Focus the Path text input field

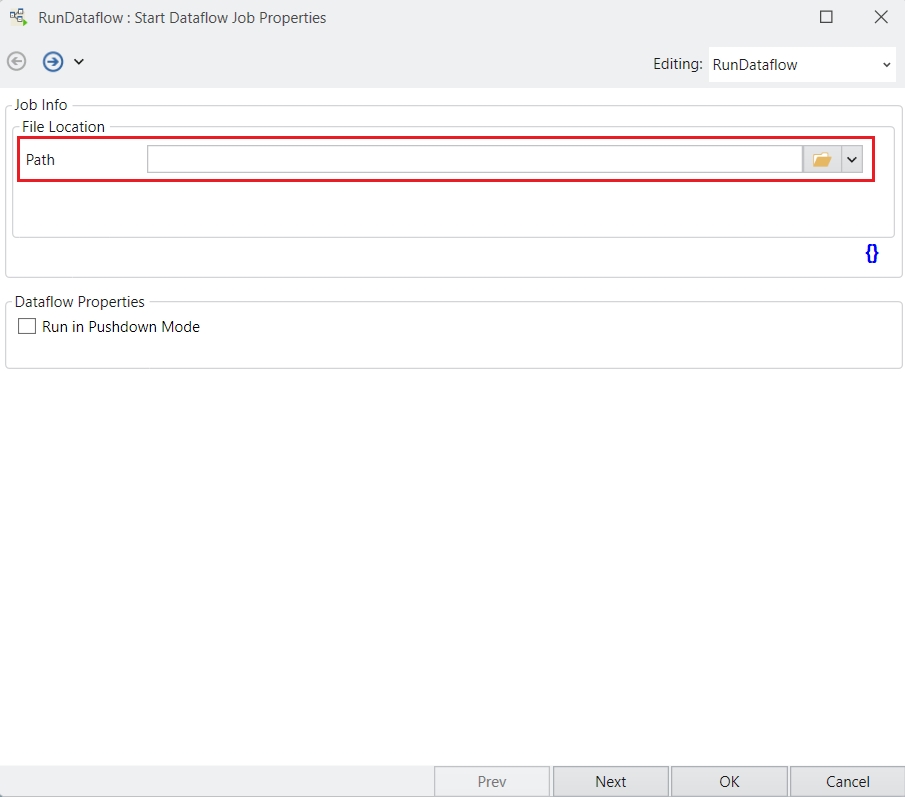pyautogui.click(x=474, y=160)
